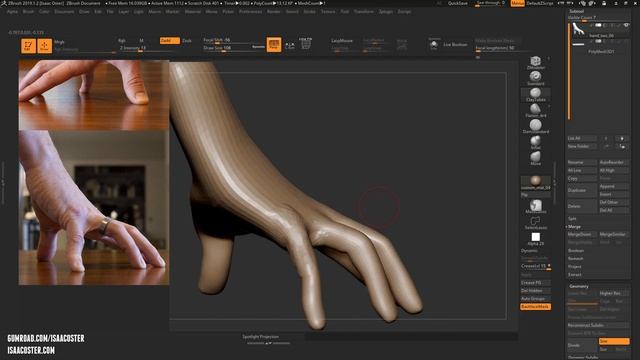Toggle the Zsub button
Image resolution: width=640 pixels, height=360 pixels.
click(x=187, y=40)
